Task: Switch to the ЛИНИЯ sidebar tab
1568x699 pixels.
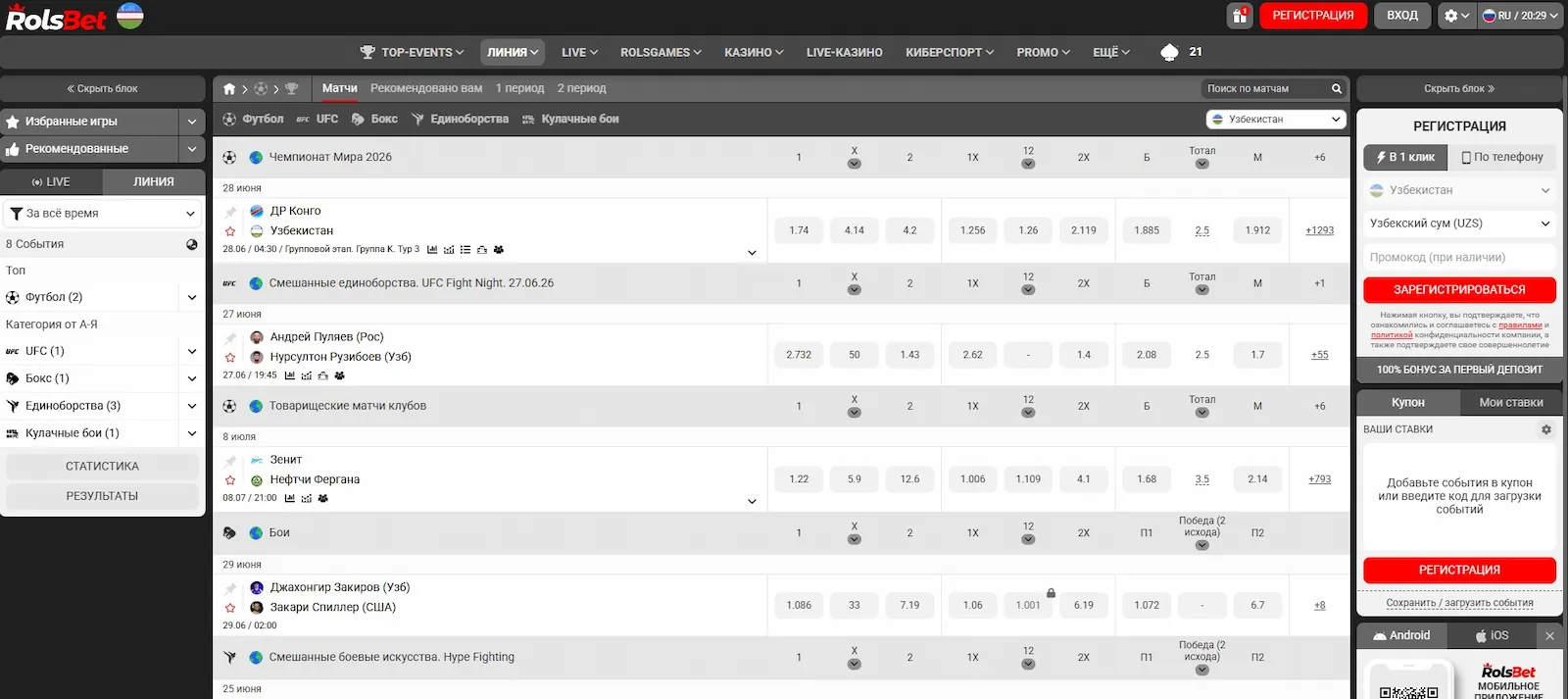Action: click(154, 181)
